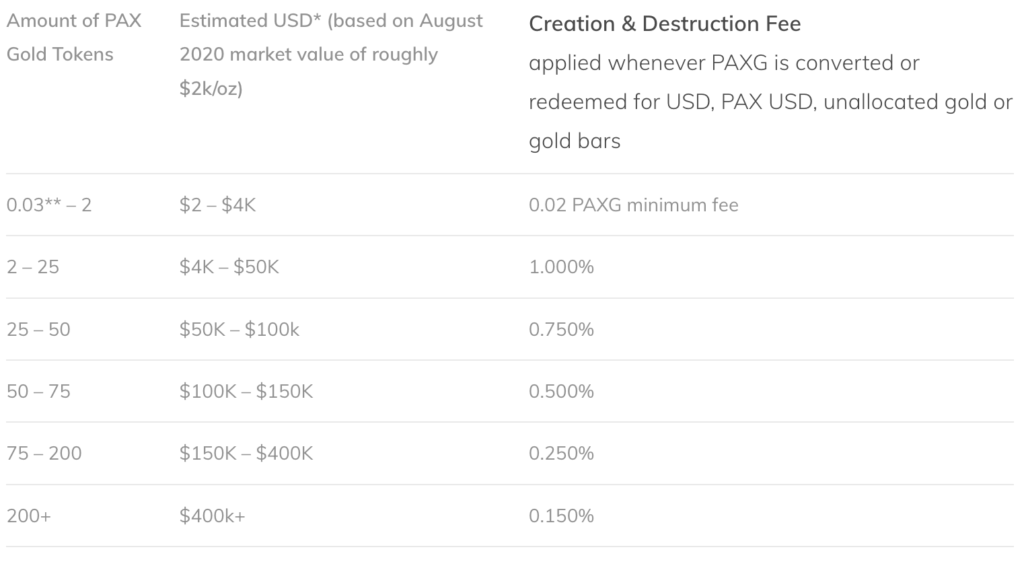Select the '50 – 75' token range cell
This screenshot has width=1024, height=564.
point(38,391)
